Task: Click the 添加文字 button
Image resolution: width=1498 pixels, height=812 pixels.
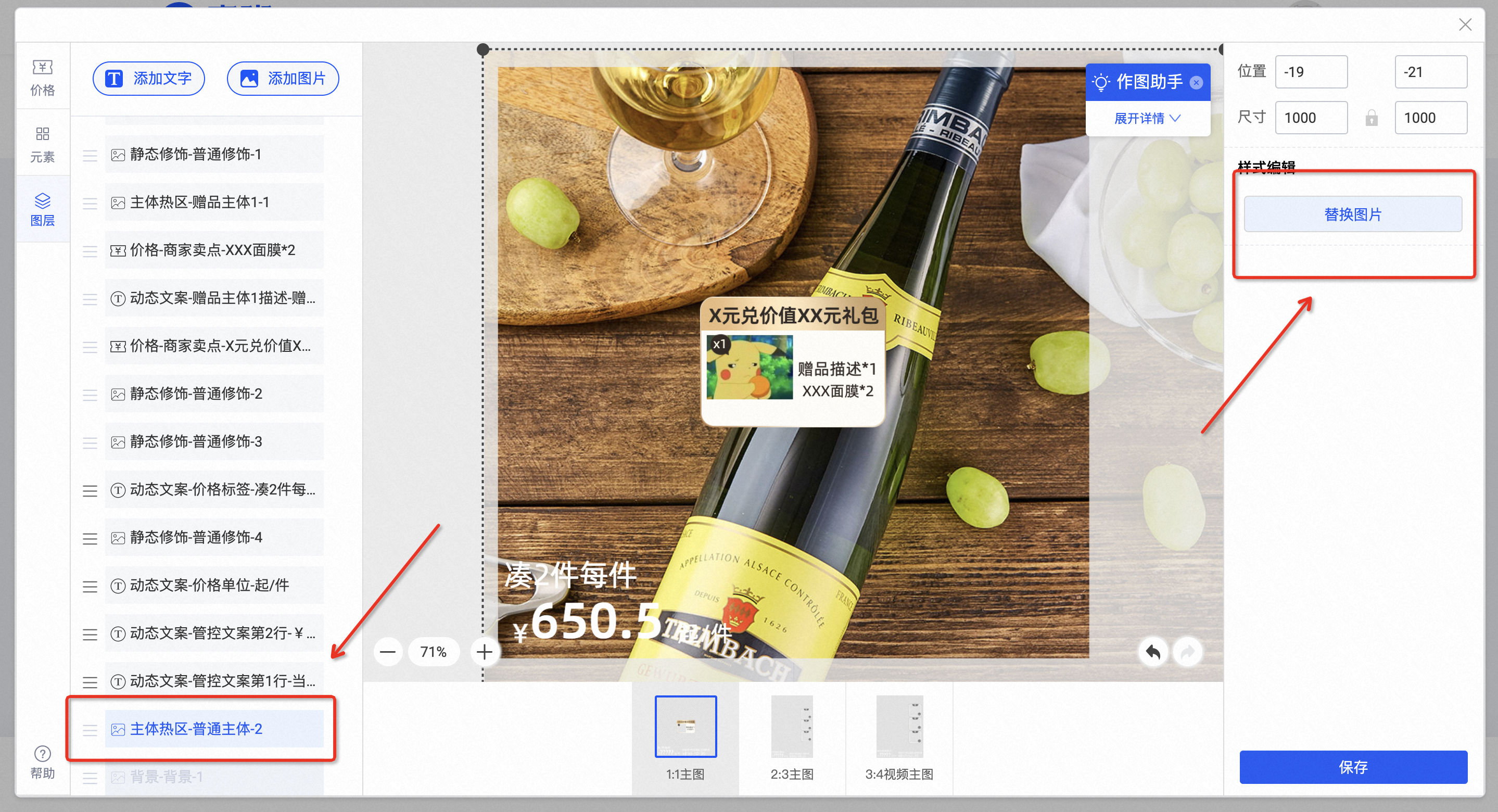Action: click(149, 78)
